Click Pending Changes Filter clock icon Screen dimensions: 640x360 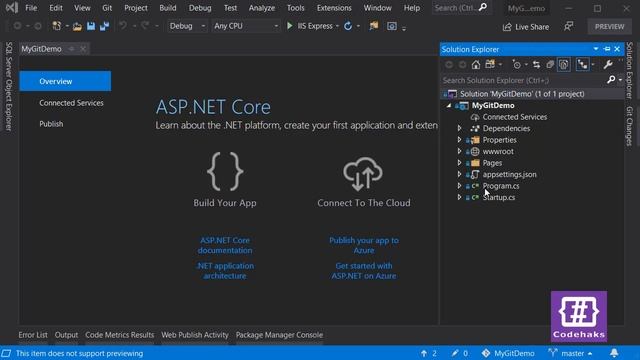coord(517,64)
